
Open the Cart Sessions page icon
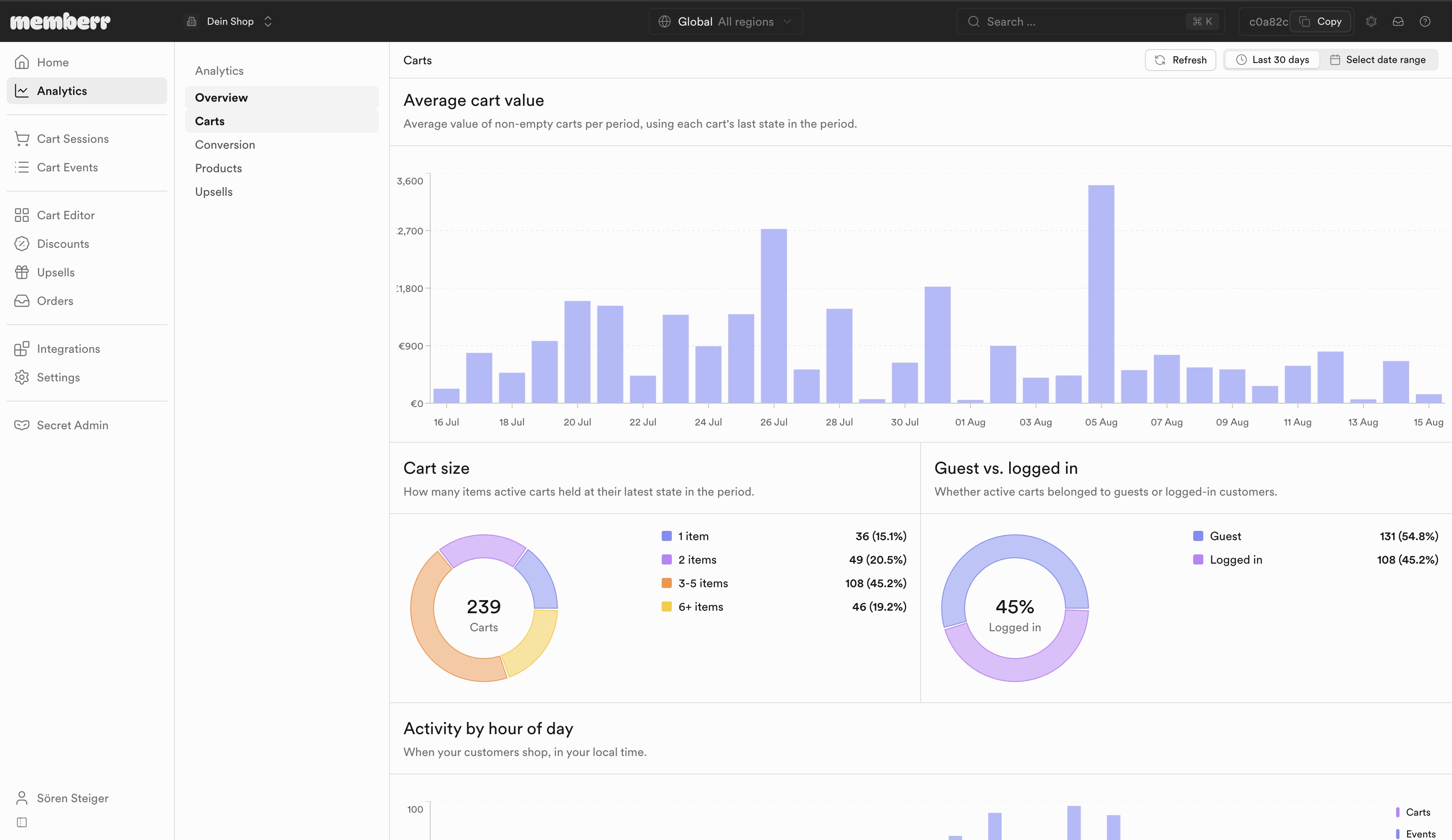click(x=22, y=139)
